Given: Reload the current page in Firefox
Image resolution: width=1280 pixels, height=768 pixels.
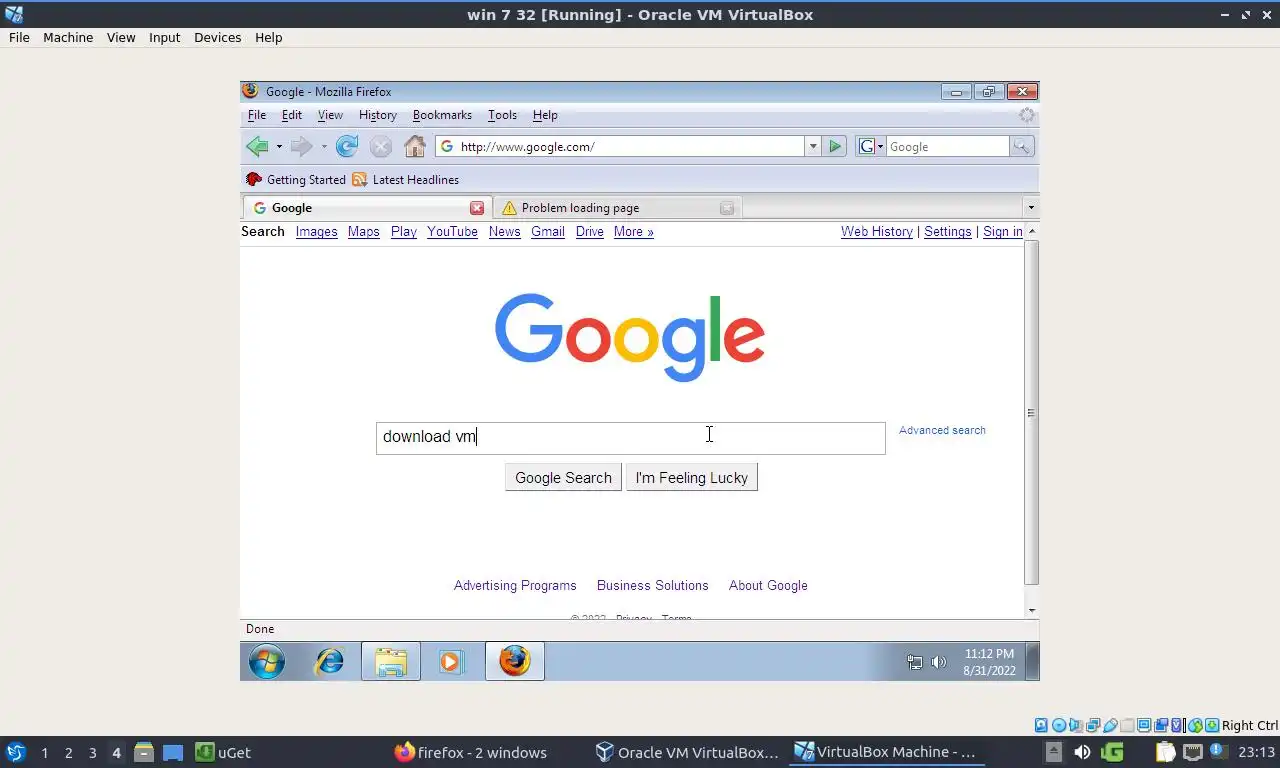Looking at the screenshot, I should [x=347, y=146].
